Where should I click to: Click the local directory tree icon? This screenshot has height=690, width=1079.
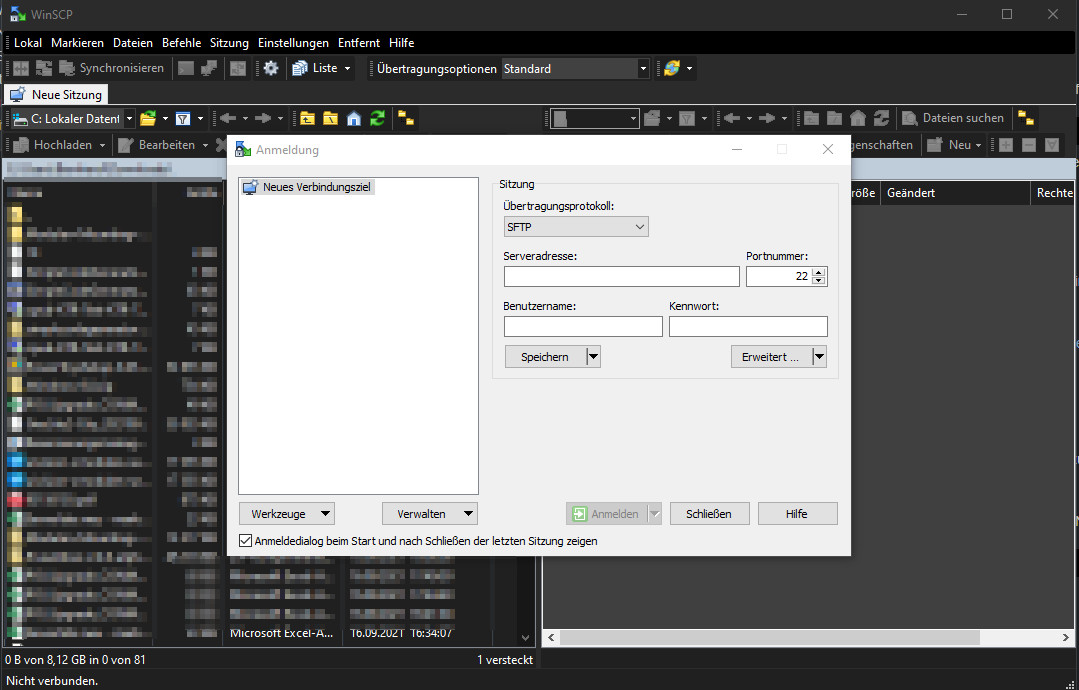(406, 119)
